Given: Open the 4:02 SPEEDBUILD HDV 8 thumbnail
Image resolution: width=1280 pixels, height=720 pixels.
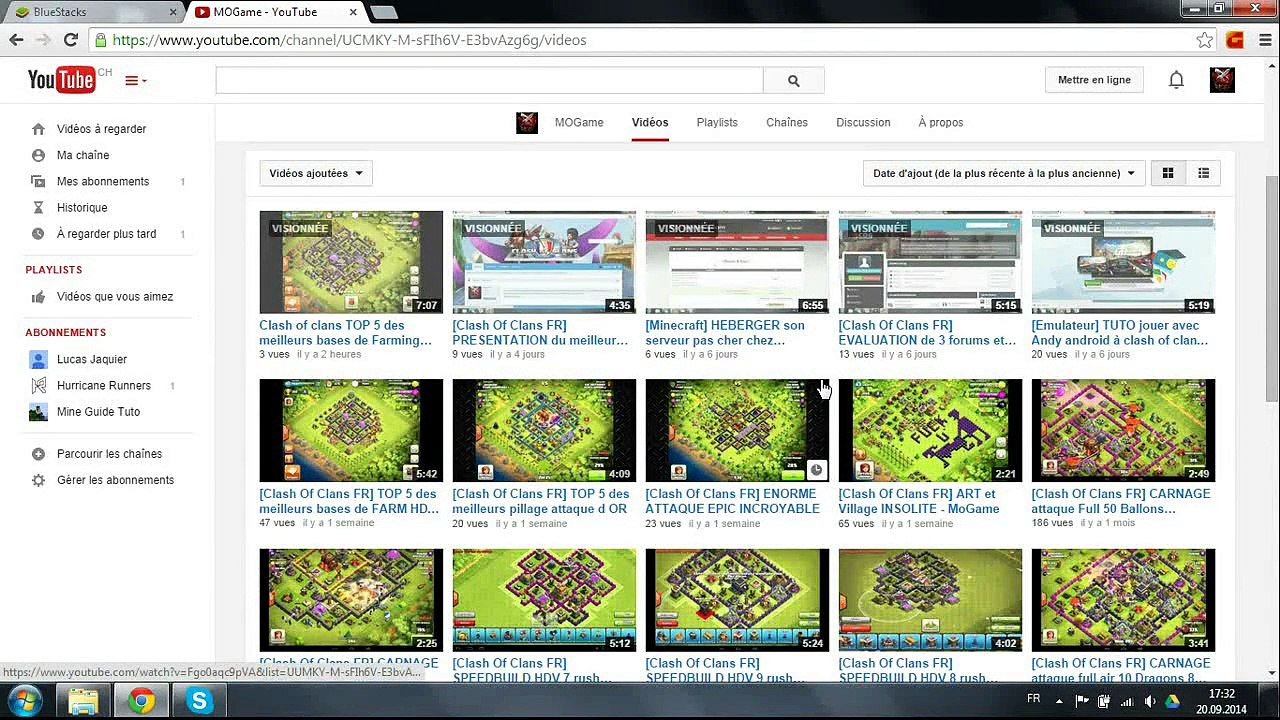Looking at the screenshot, I should [930, 600].
